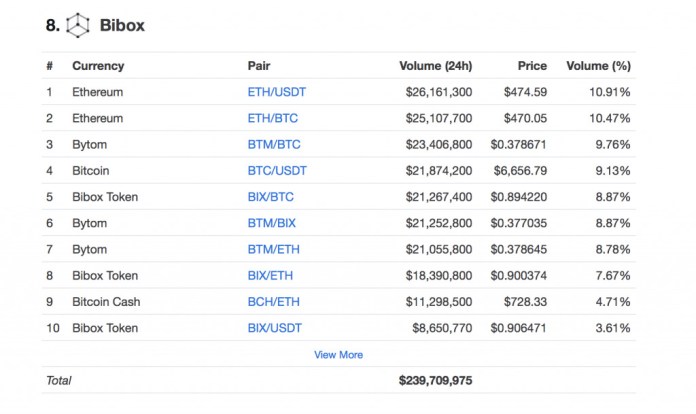Click the 7.67% volume percentage

613,275
